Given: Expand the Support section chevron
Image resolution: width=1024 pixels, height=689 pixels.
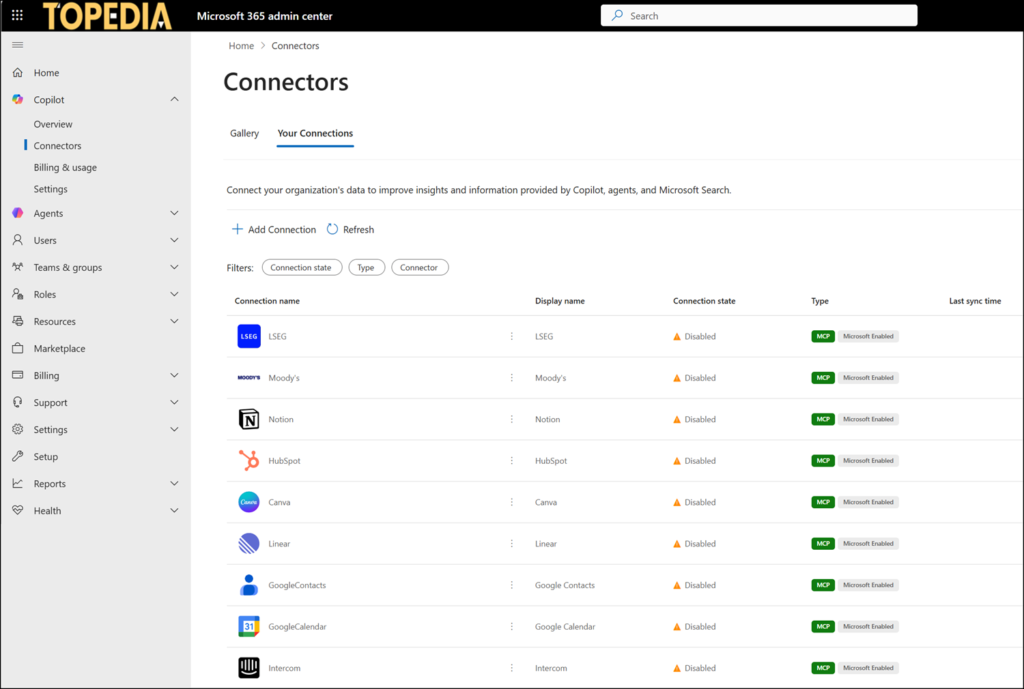Looking at the screenshot, I should pos(174,402).
